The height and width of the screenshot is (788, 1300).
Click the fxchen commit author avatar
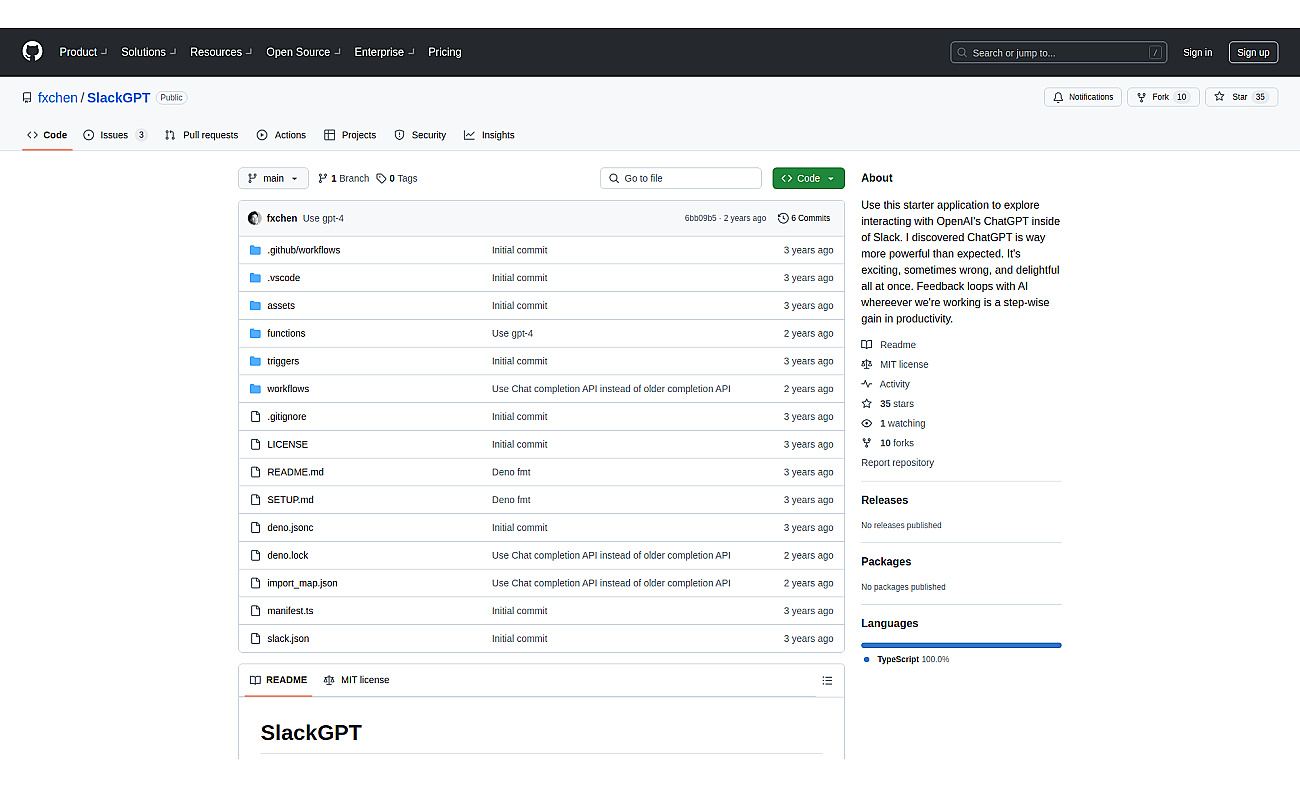[255, 218]
